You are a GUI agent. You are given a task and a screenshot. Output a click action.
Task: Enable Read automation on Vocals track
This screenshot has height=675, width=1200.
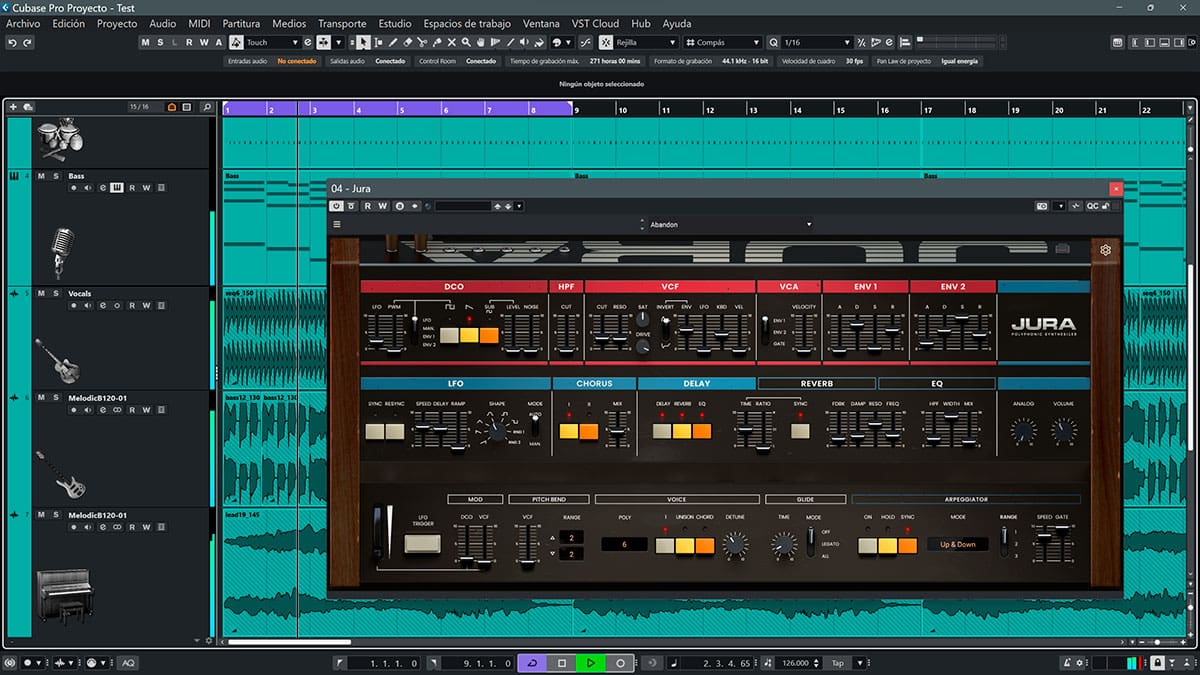coord(132,305)
